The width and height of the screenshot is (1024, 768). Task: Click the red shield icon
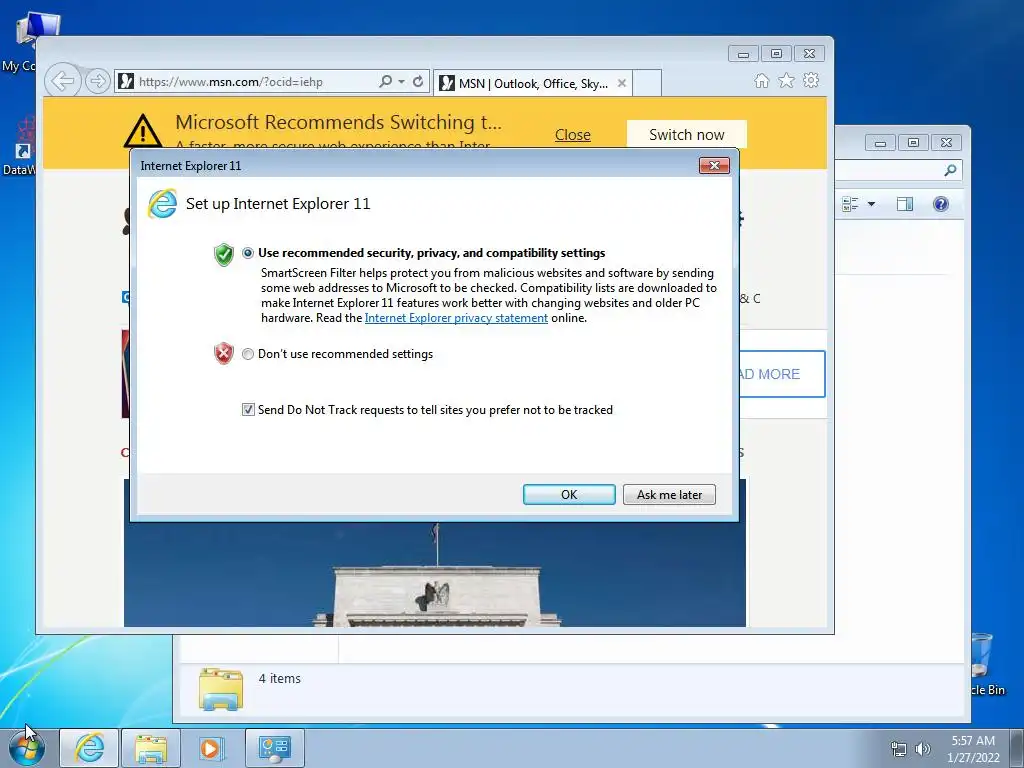(x=224, y=353)
